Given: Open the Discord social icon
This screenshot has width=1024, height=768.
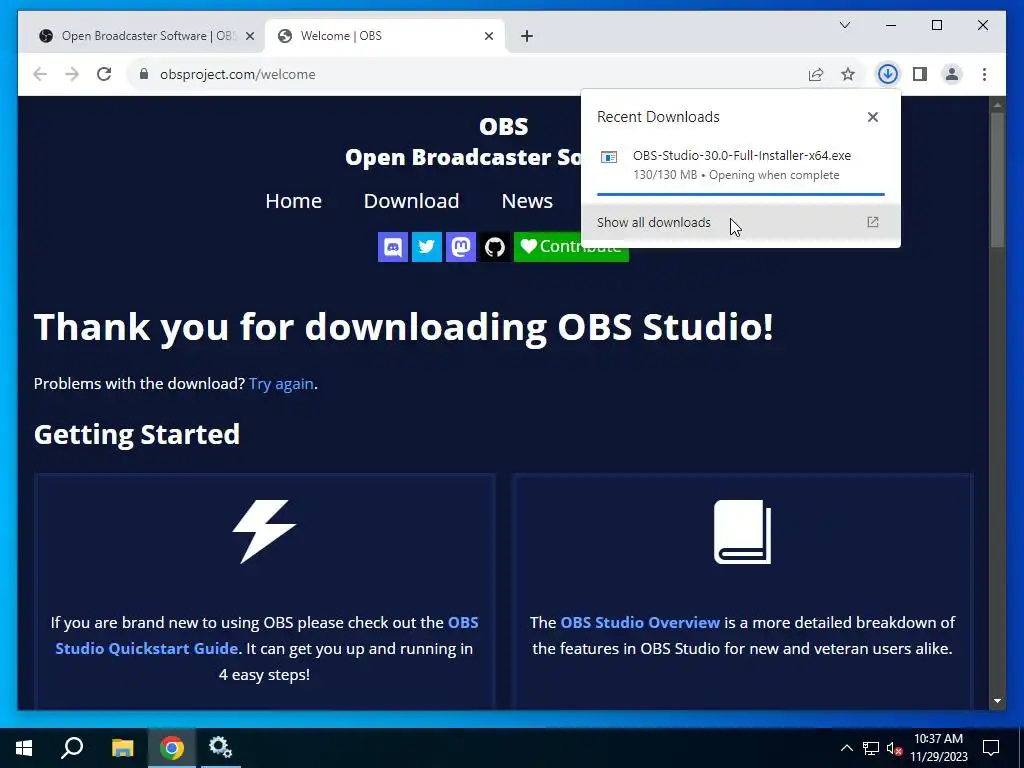Looking at the screenshot, I should [392, 247].
